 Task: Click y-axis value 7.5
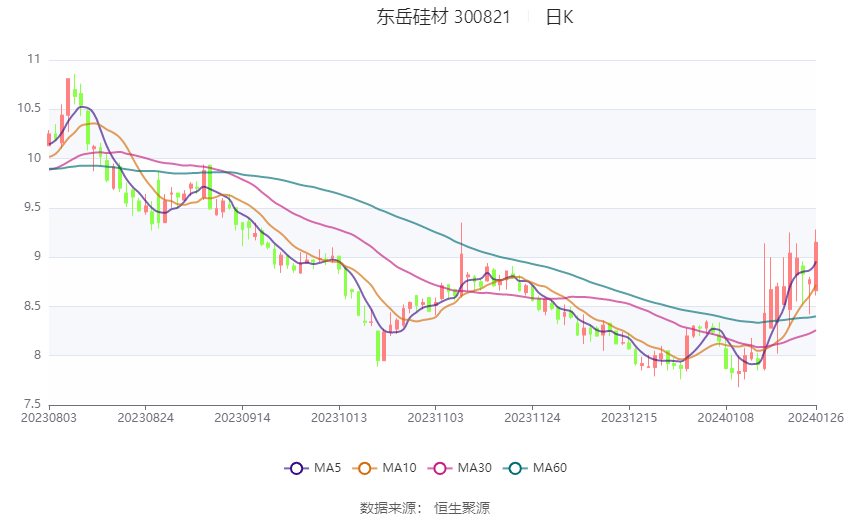[x=32, y=404]
